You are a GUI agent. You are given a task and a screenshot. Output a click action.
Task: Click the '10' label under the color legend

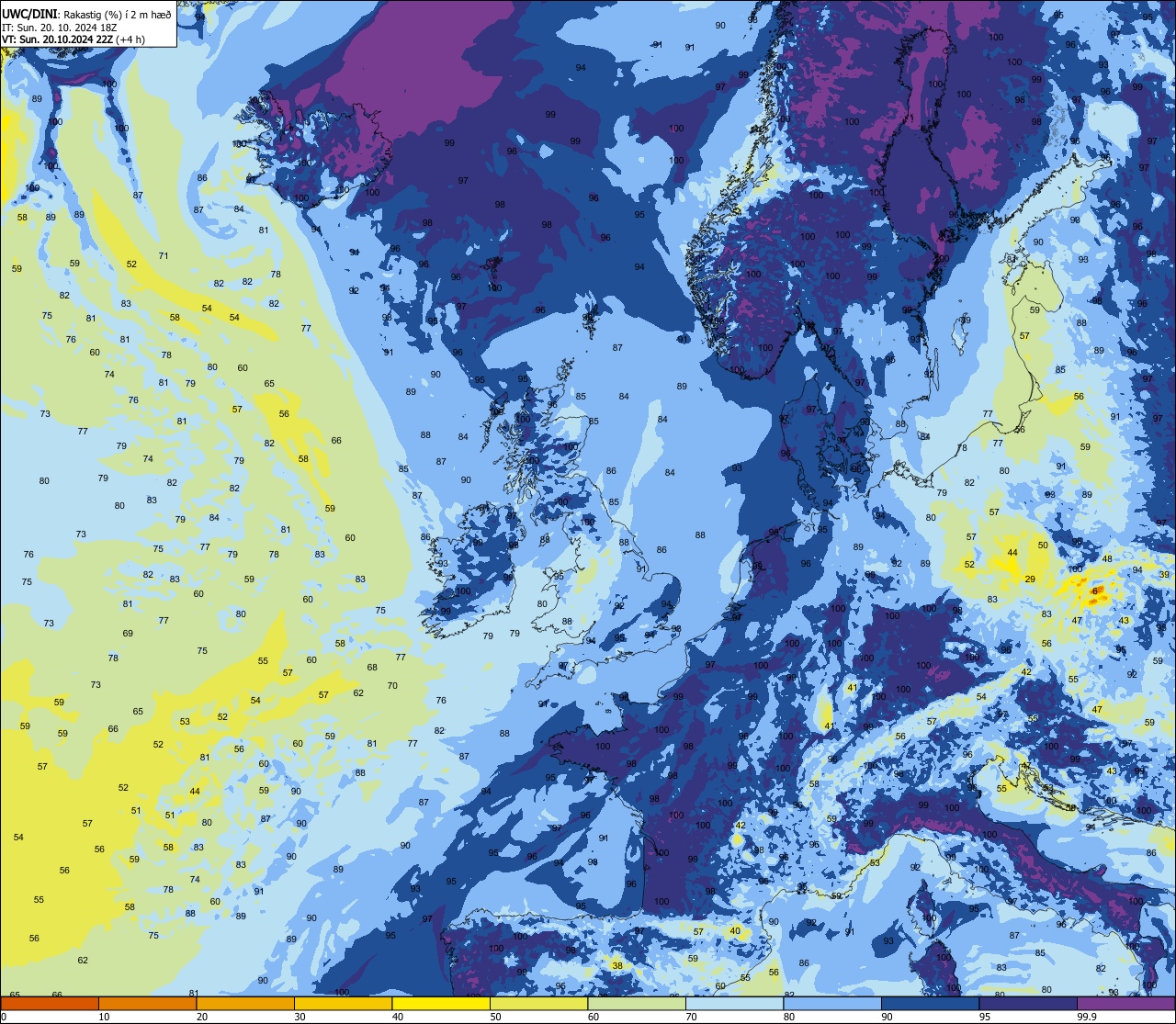click(x=104, y=1017)
